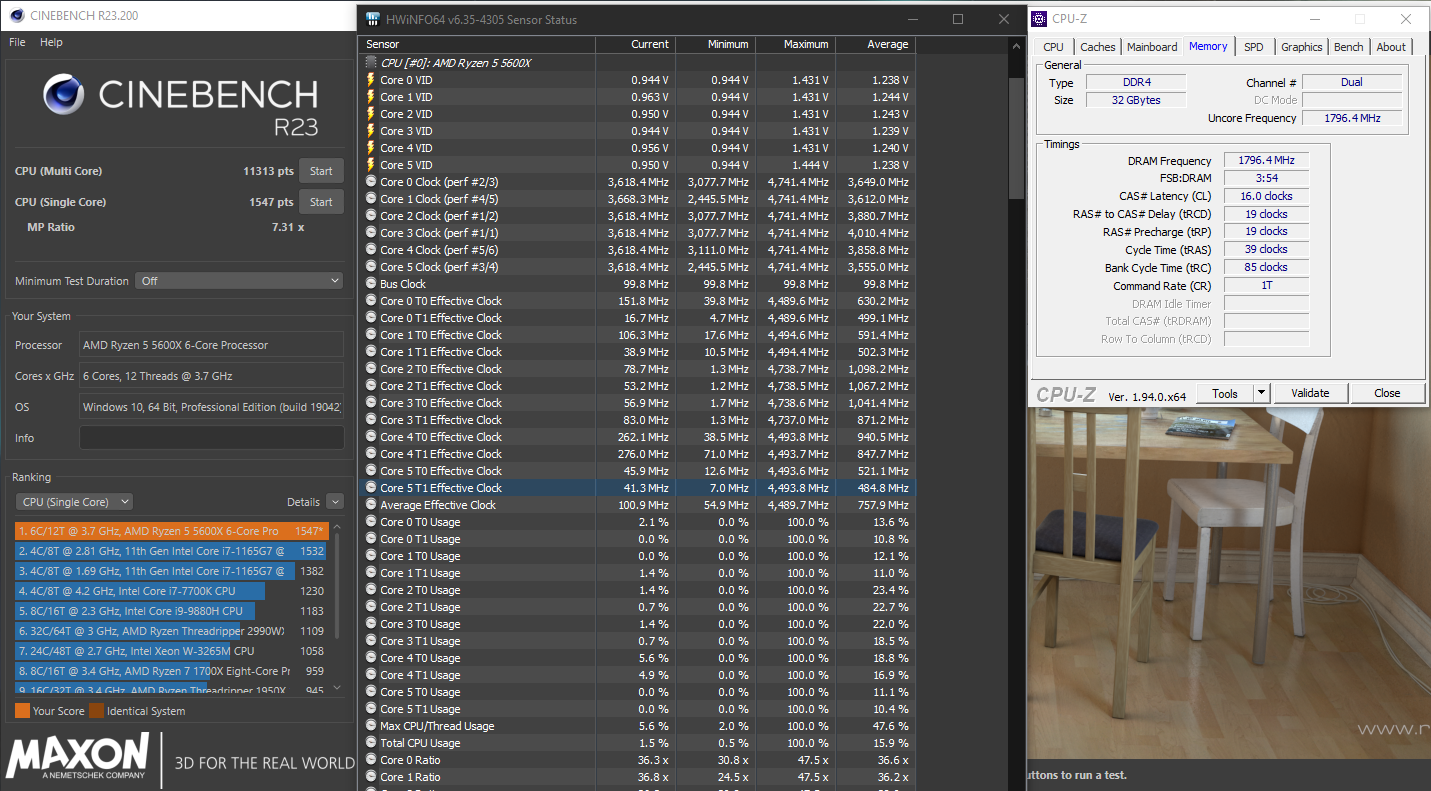Switch to the SPD tab in CPU-Z
The width and height of the screenshot is (1431, 791).
(1253, 47)
